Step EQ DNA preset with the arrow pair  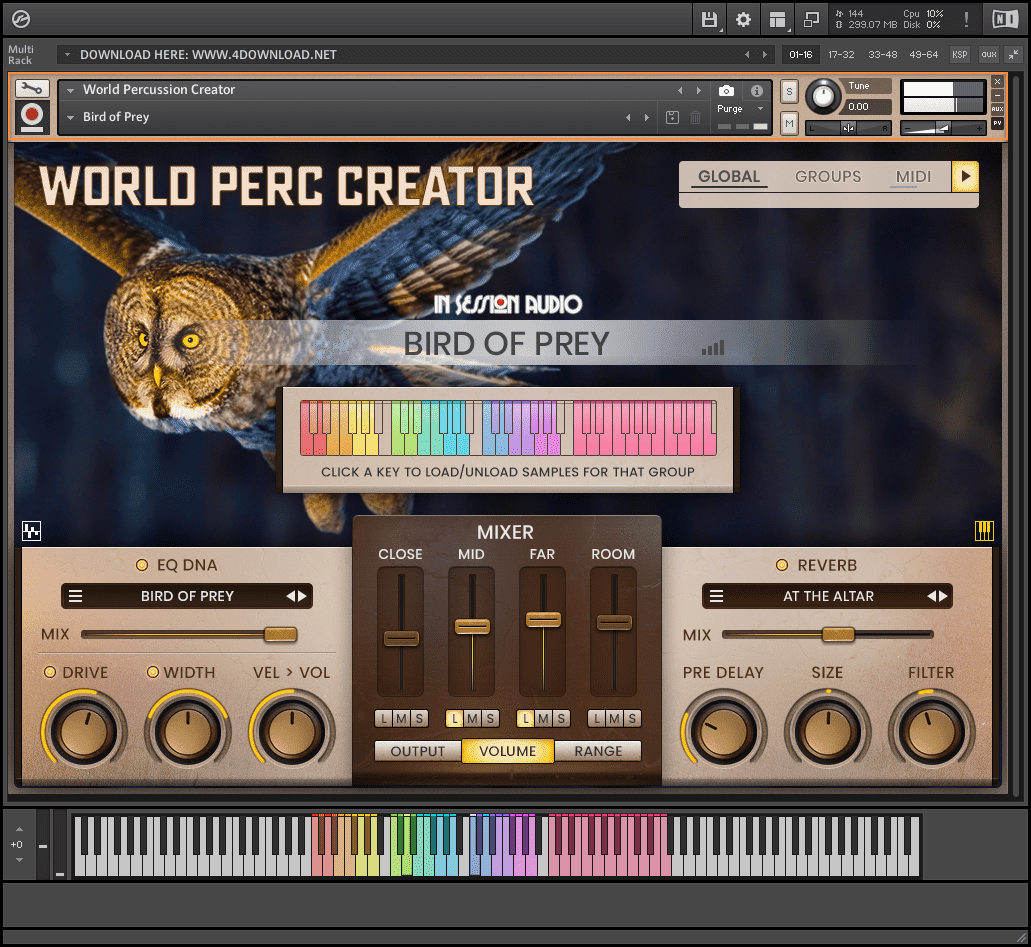click(x=297, y=596)
